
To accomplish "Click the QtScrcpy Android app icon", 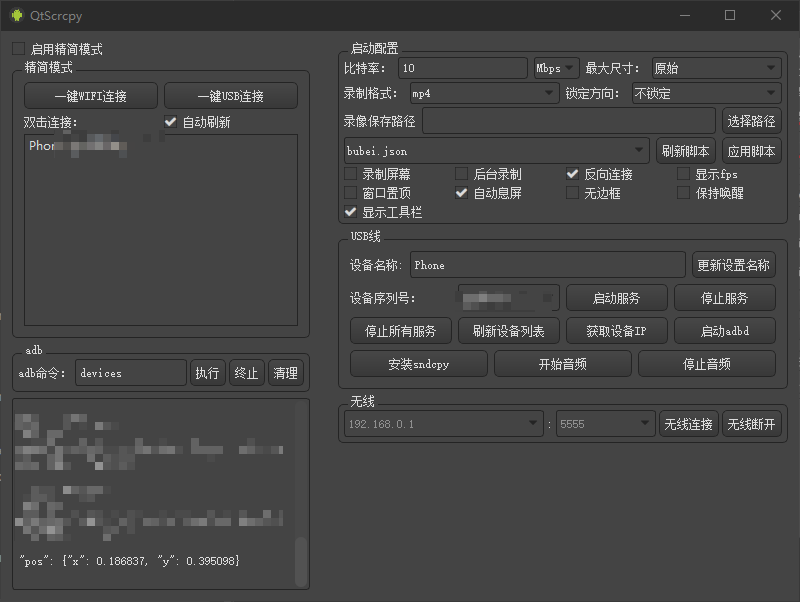I will (17, 15).
